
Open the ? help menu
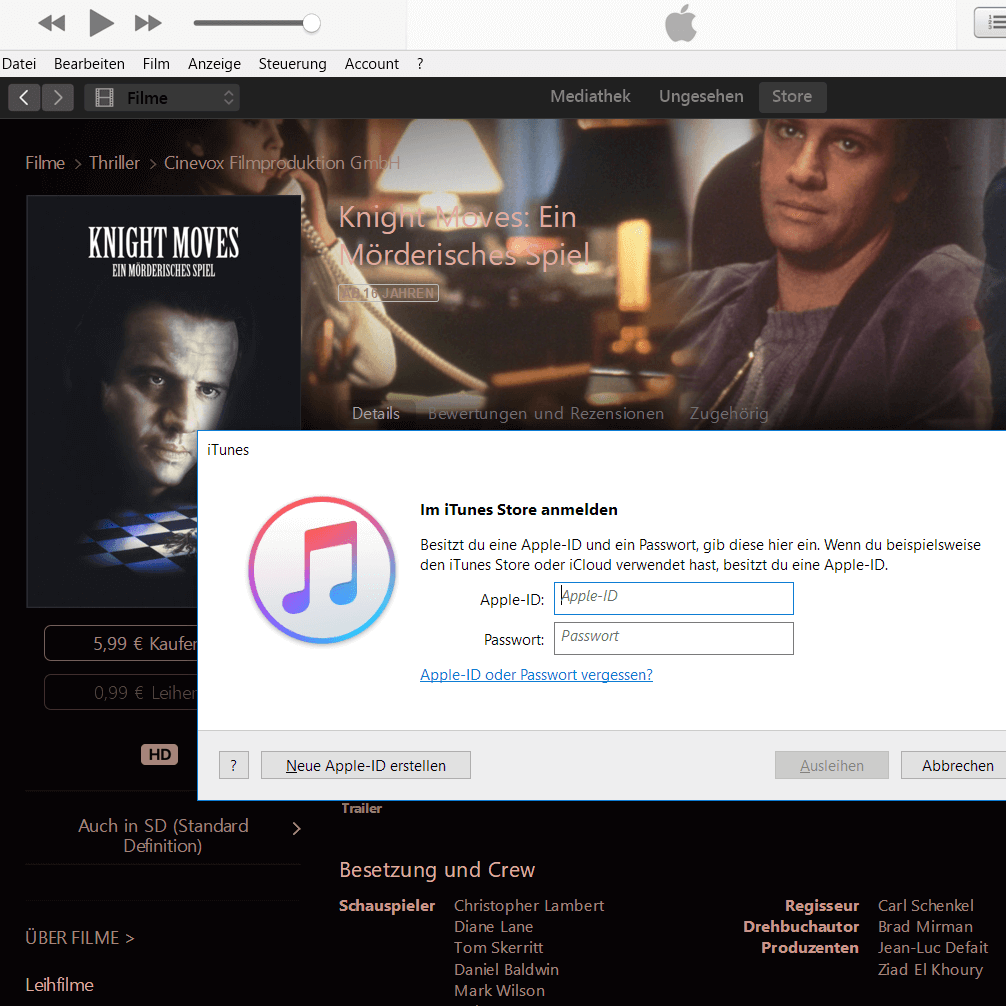pyautogui.click(x=420, y=64)
